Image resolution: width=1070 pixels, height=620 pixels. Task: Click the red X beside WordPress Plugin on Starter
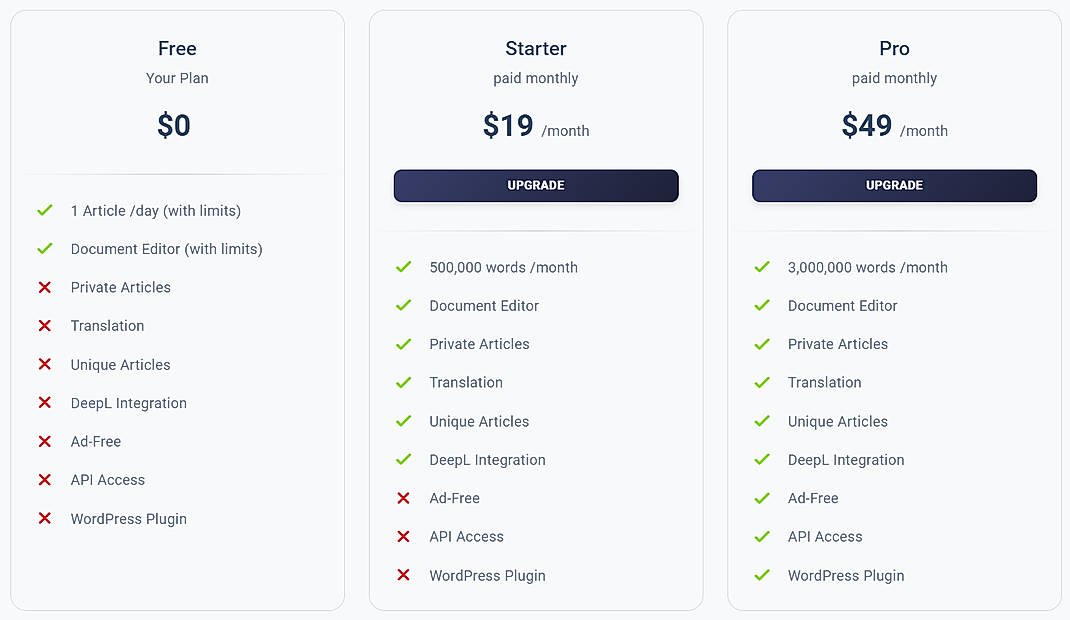pos(403,575)
